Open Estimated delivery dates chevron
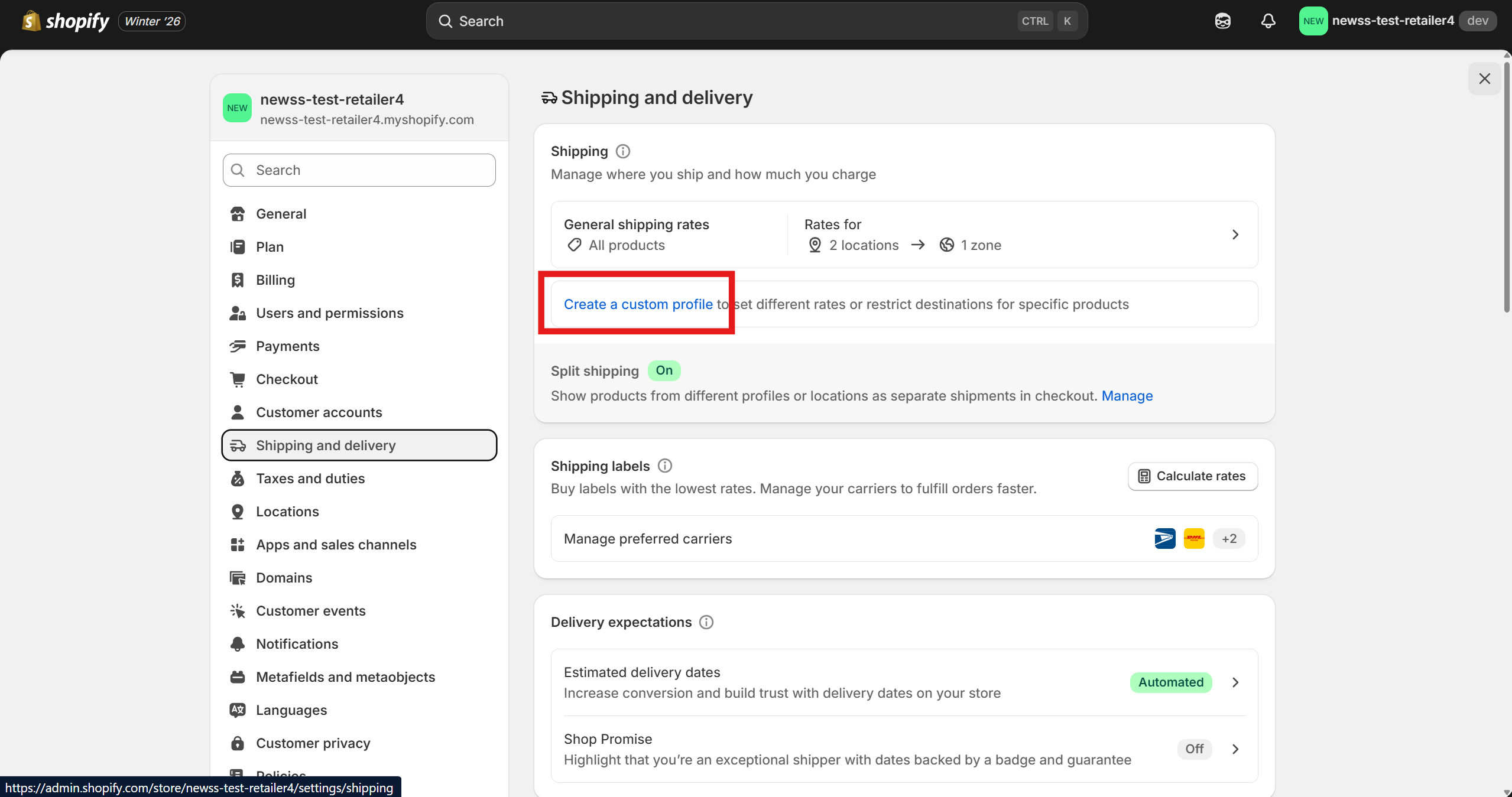 coord(1235,682)
